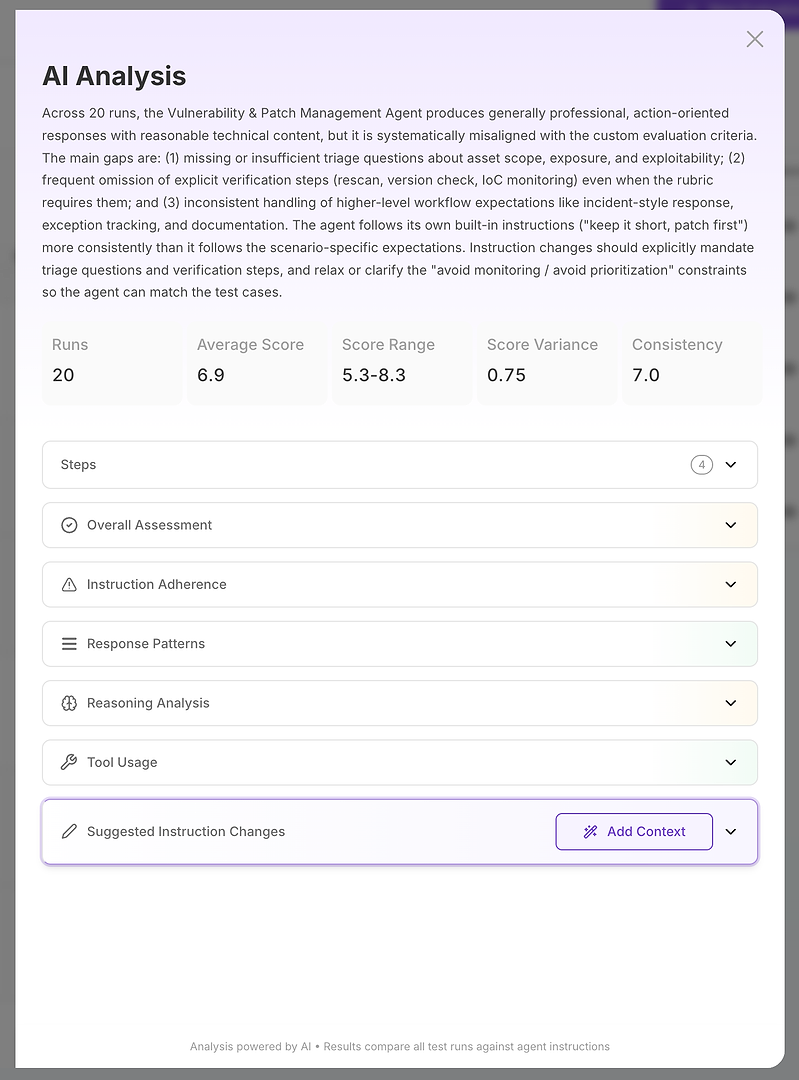Expand the Overall Assessment chevron
Screen dimensions: 799x1080
coord(731,525)
